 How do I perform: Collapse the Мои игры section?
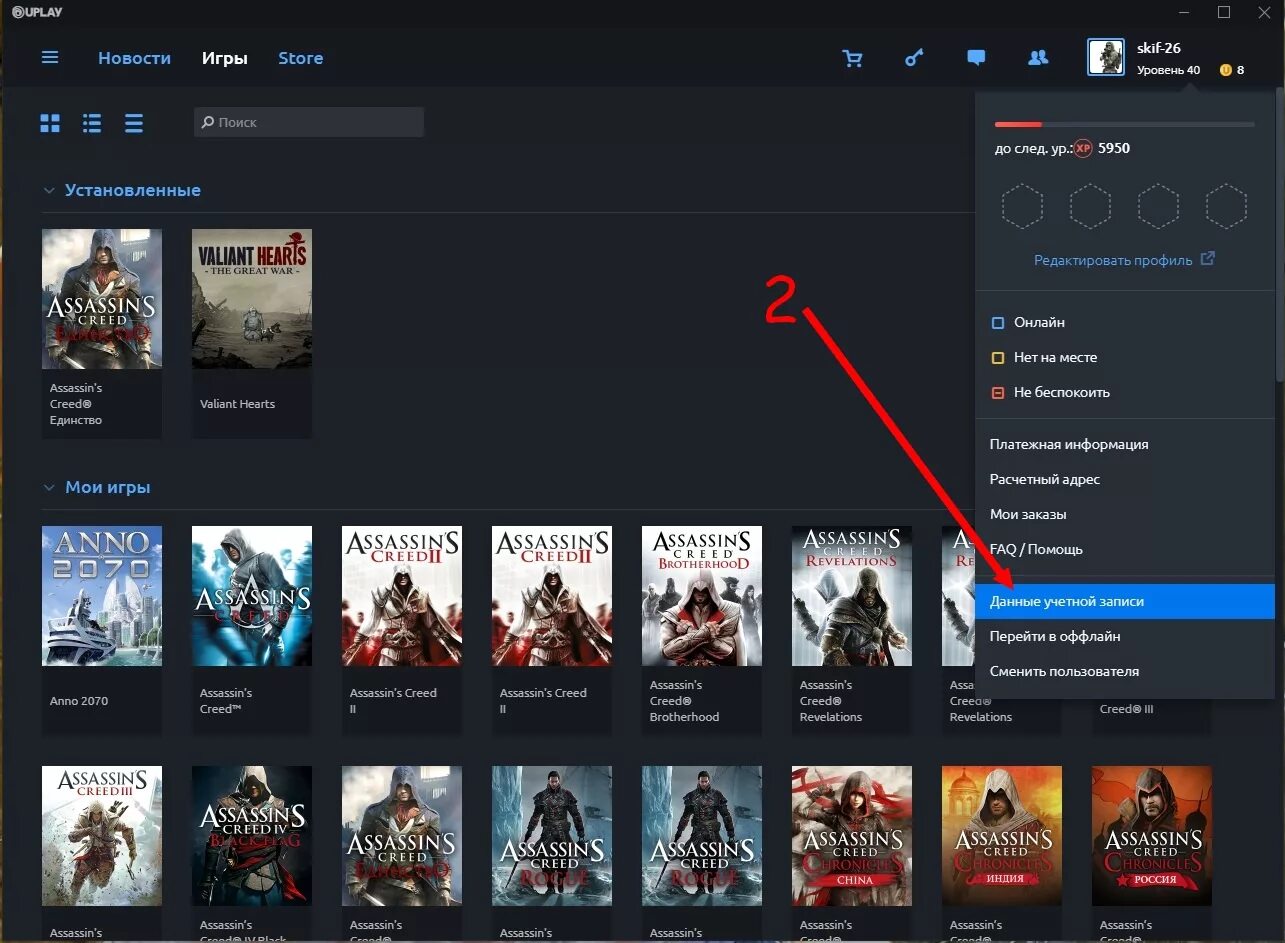tap(49, 488)
